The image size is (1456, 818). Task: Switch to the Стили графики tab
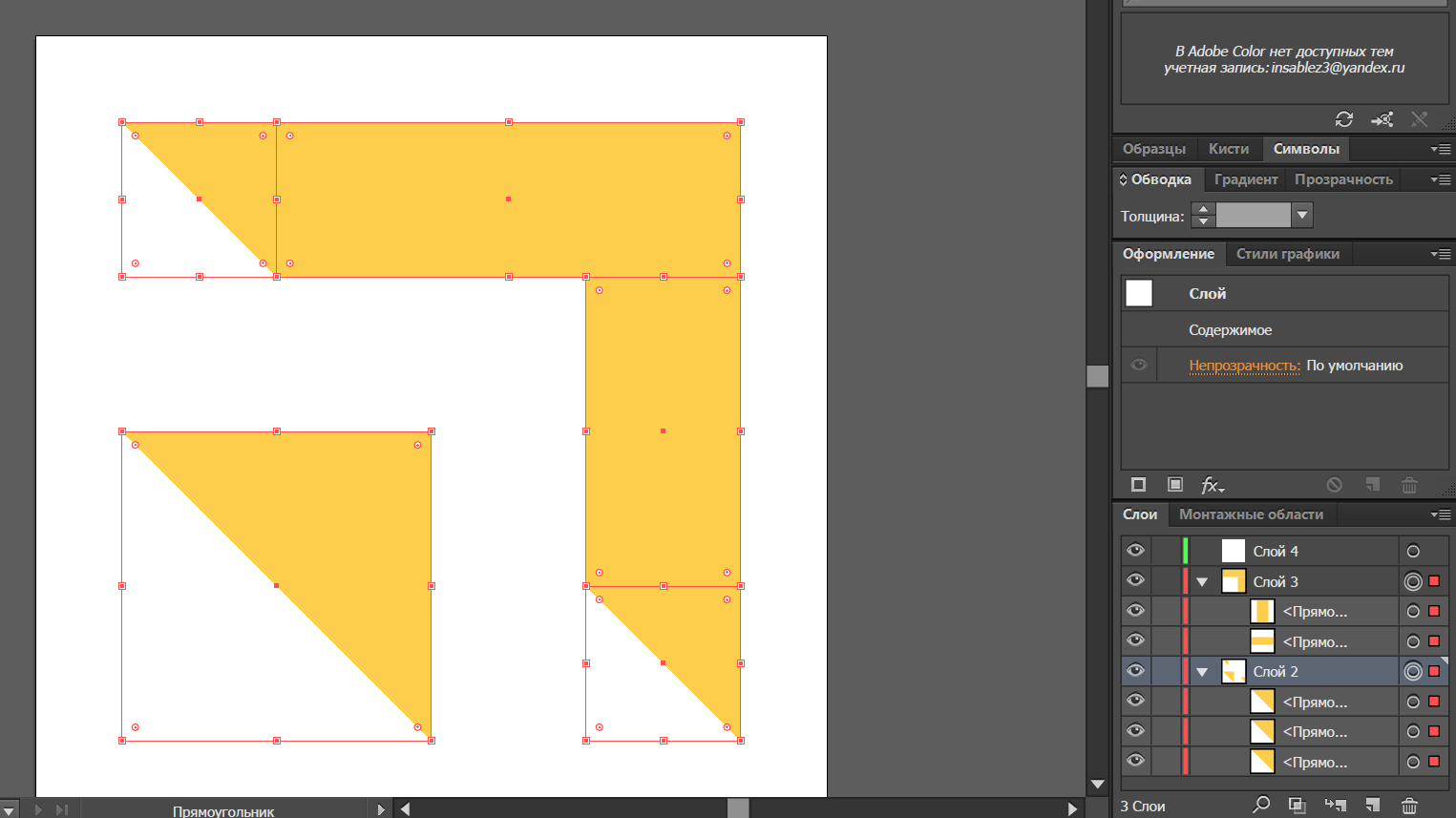(1288, 254)
